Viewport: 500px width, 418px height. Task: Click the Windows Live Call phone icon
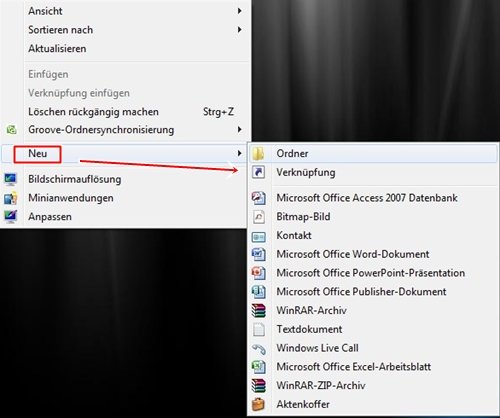pos(258,348)
